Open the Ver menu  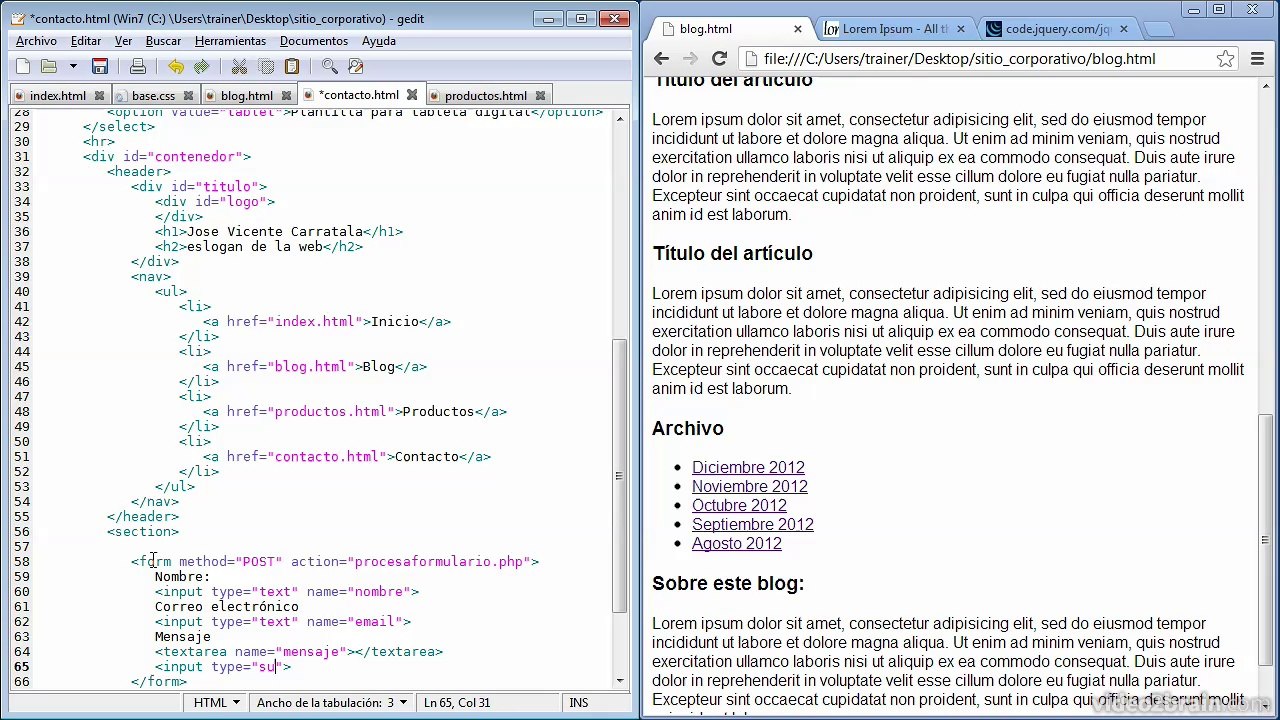click(x=123, y=41)
